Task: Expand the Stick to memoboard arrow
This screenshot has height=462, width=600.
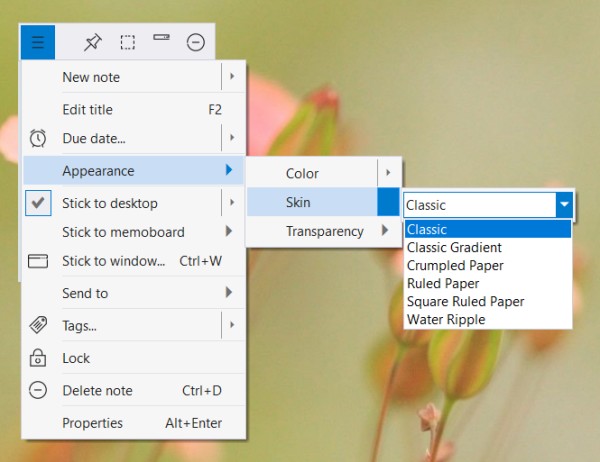Action: coord(229,231)
